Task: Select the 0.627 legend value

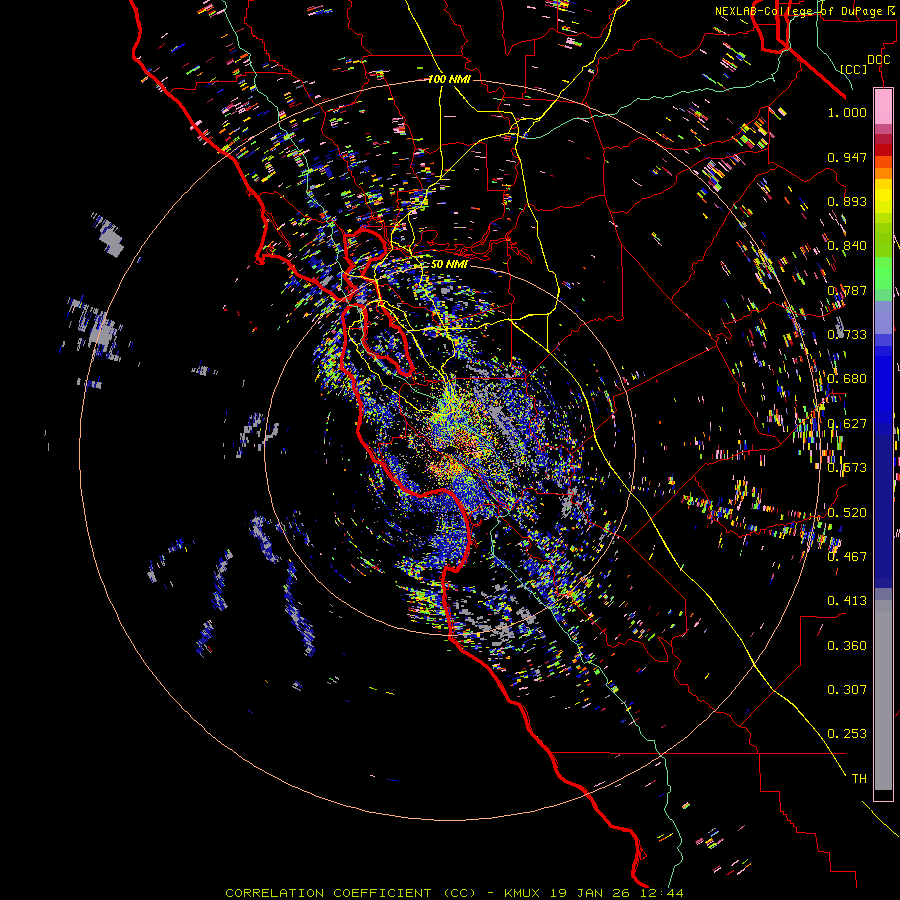Action: coord(847,424)
